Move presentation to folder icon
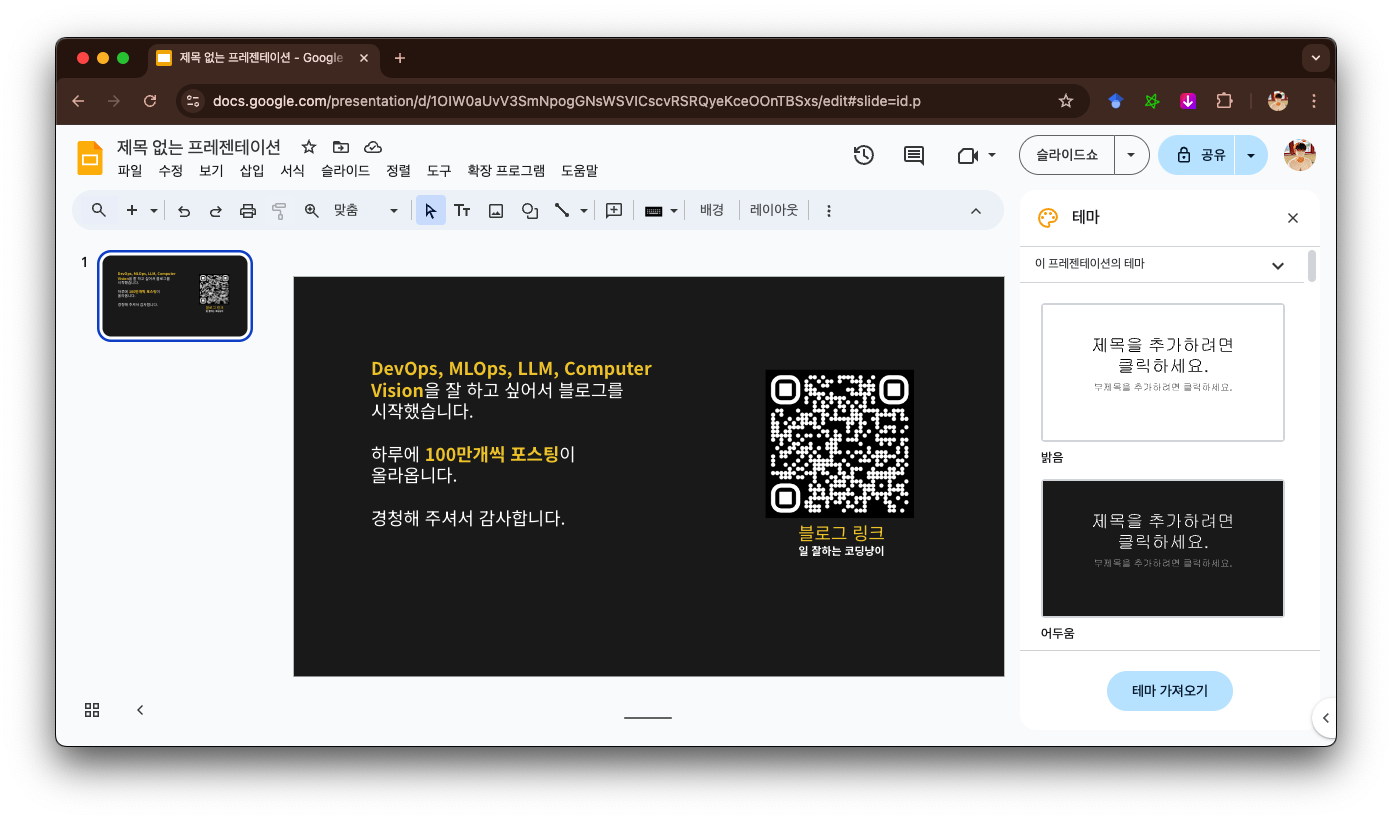Screen dimensions: 1392x820 341,147
